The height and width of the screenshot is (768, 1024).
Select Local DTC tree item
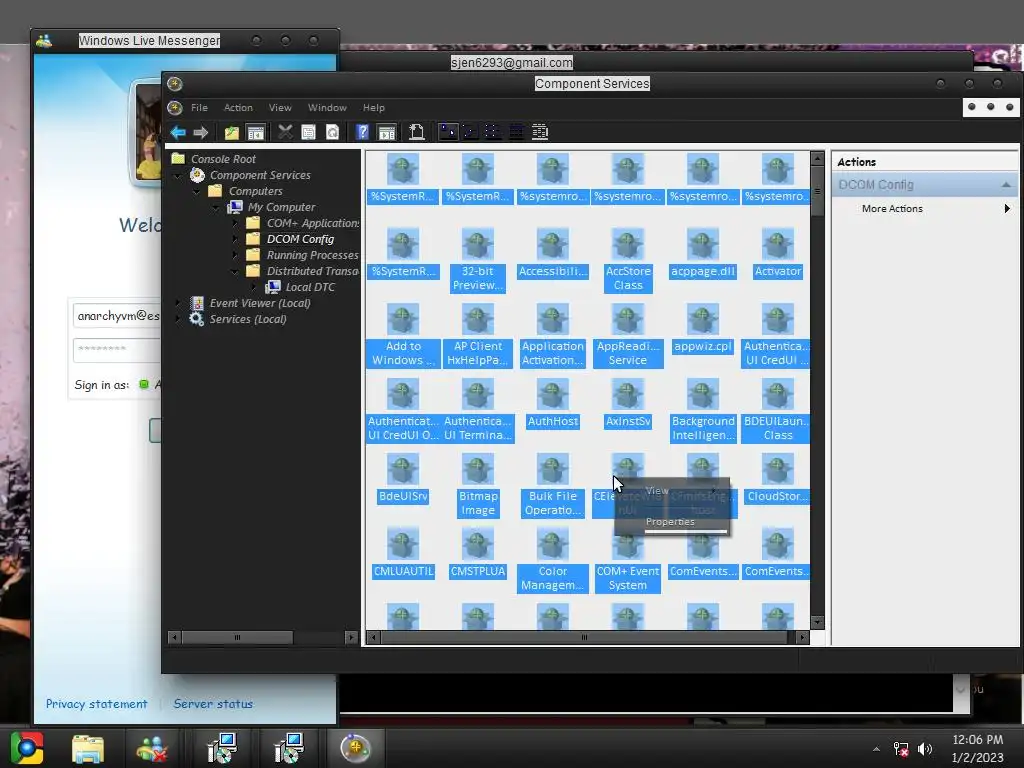pyautogui.click(x=310, y=287)
